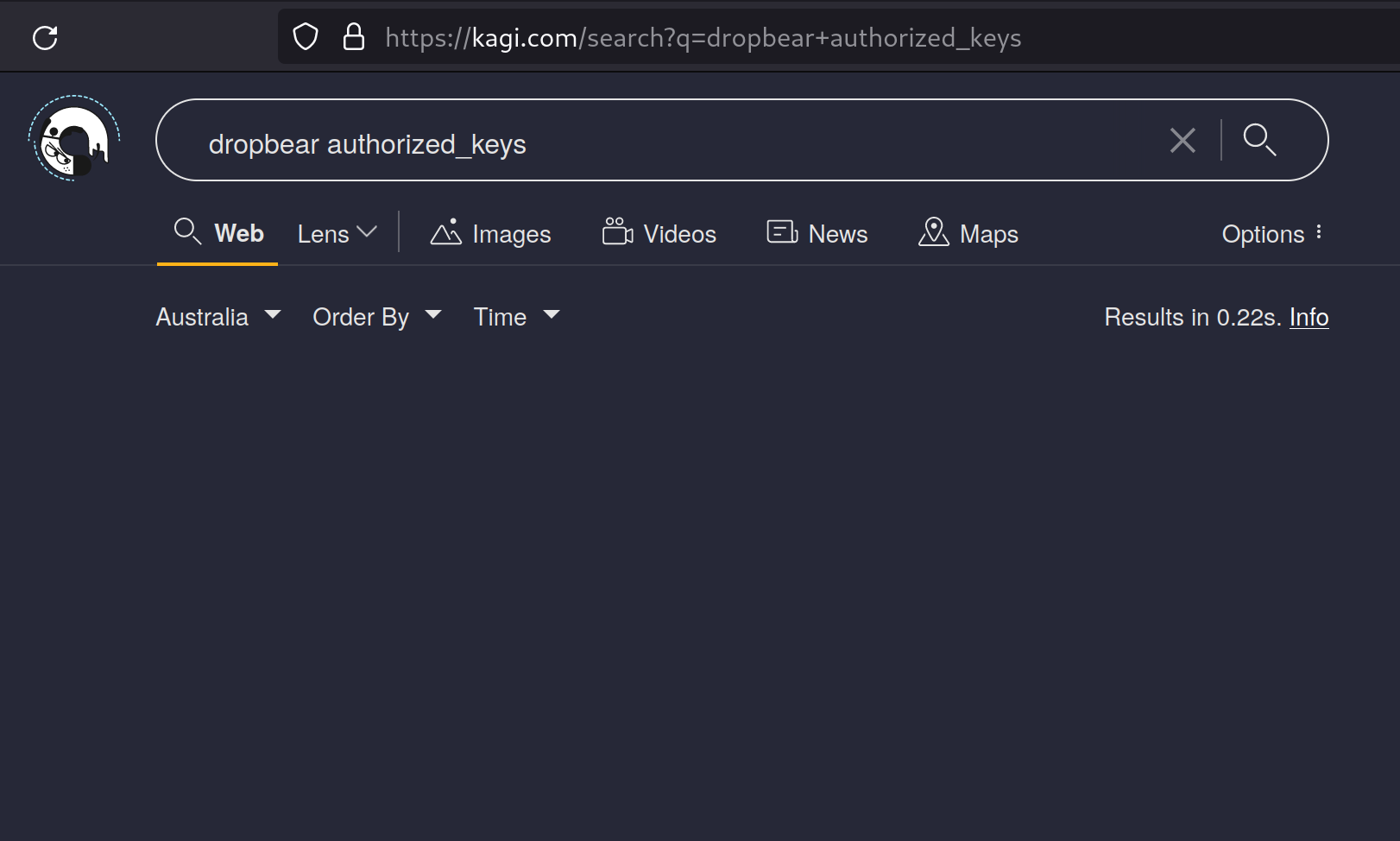Expand the Order By dropdown
The height and width of the screenshot is (841, 1400).
click(x=376, y=317)
